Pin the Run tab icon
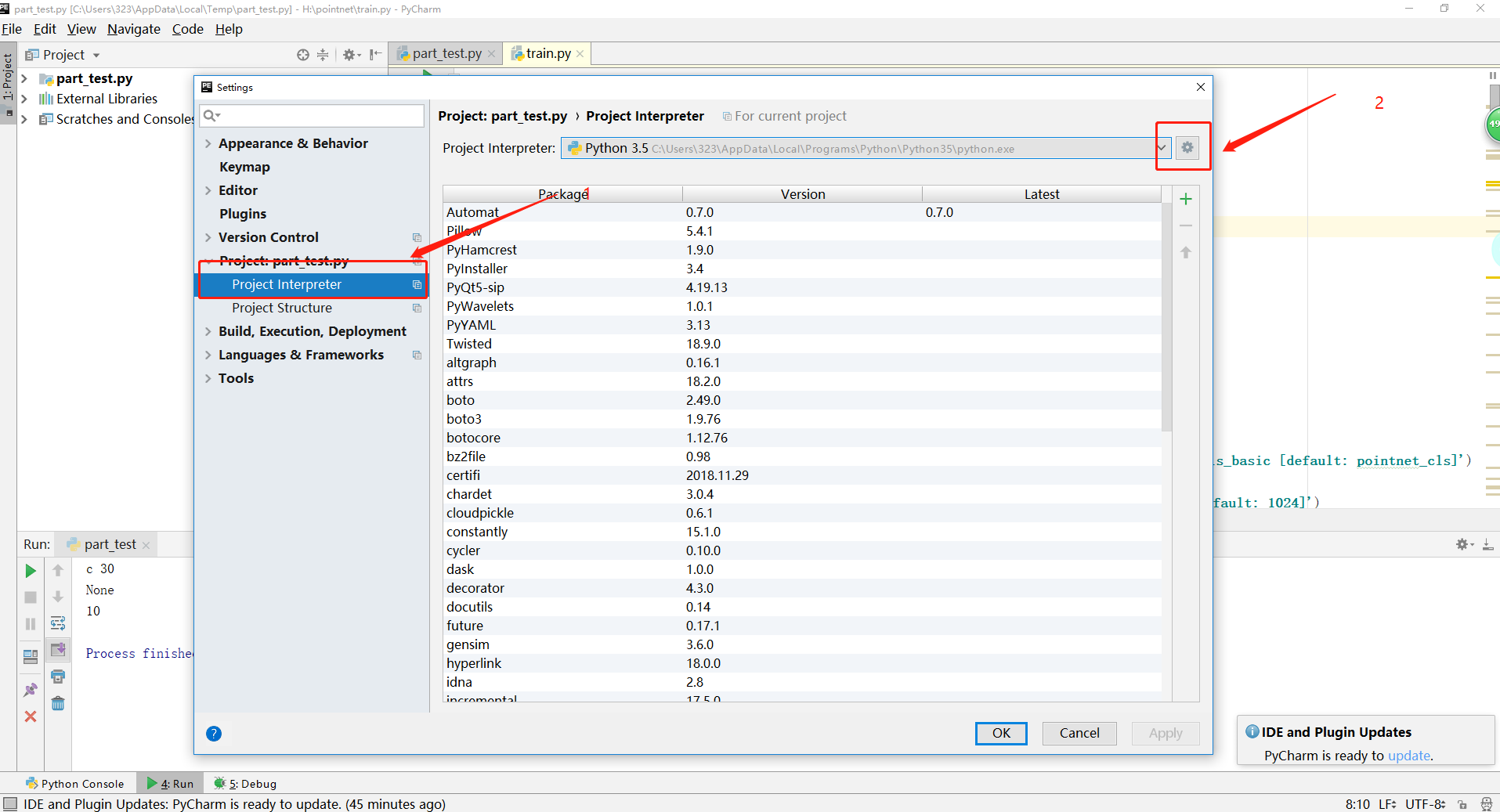The image size is (1500, 812). tap(31, 690)
